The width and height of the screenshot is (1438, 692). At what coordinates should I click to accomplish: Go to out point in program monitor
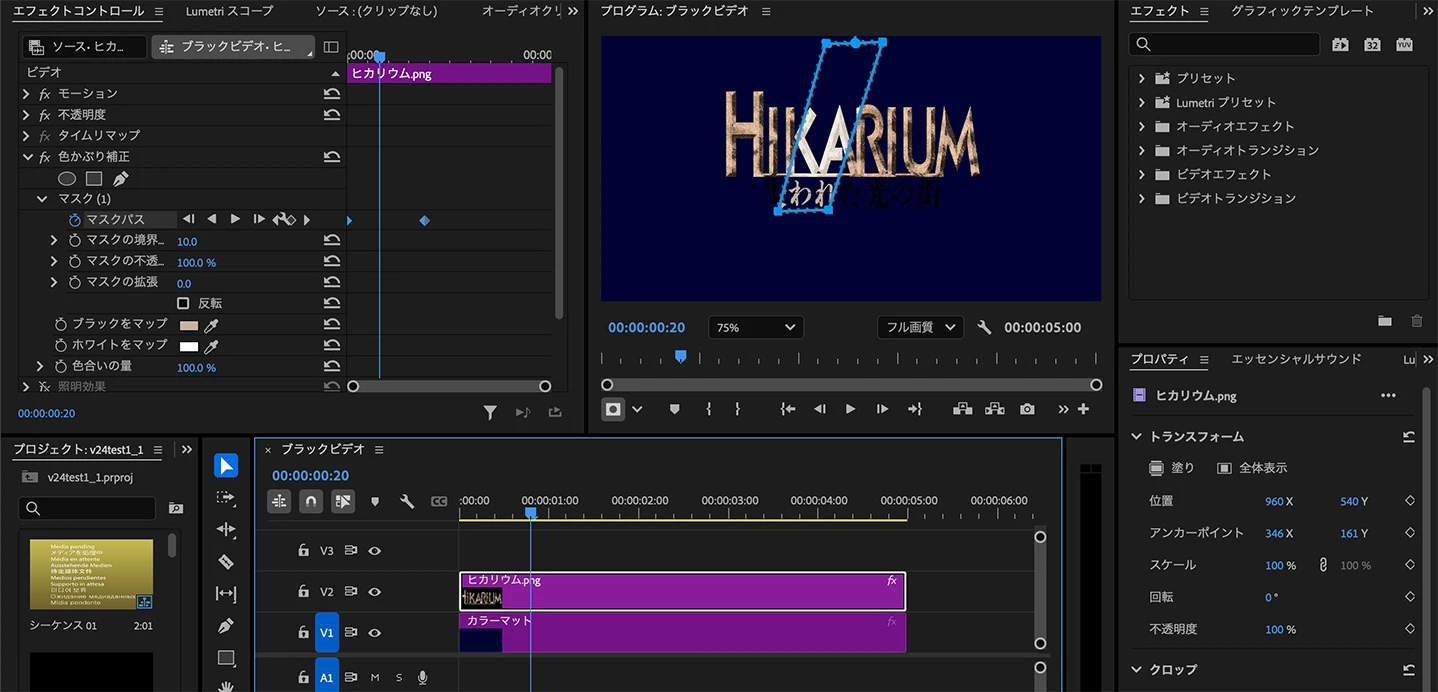point(914,409)
